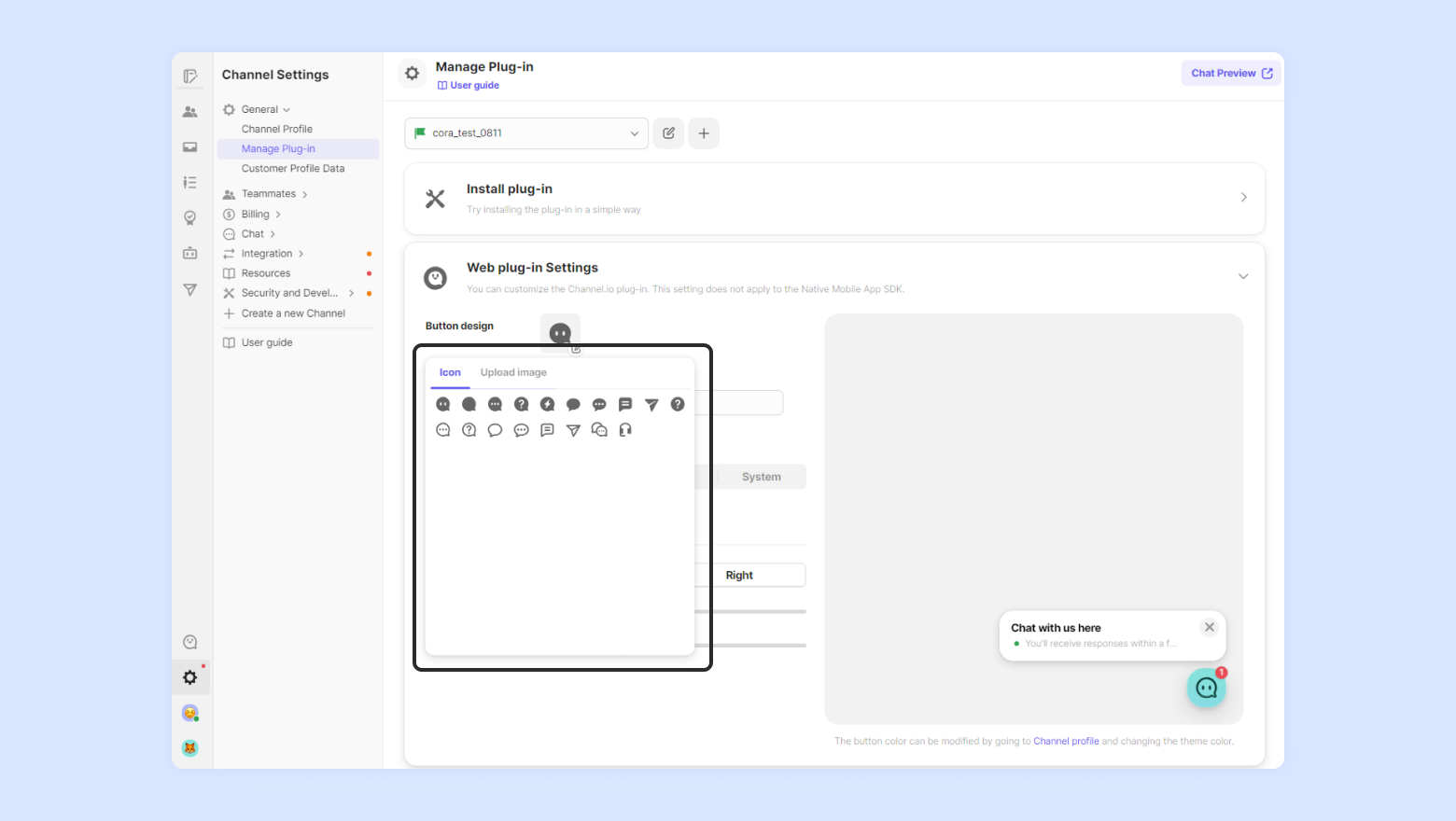This screenshot has width=1456, height=821.
Task: Select the System option
Action: point(762,477)
